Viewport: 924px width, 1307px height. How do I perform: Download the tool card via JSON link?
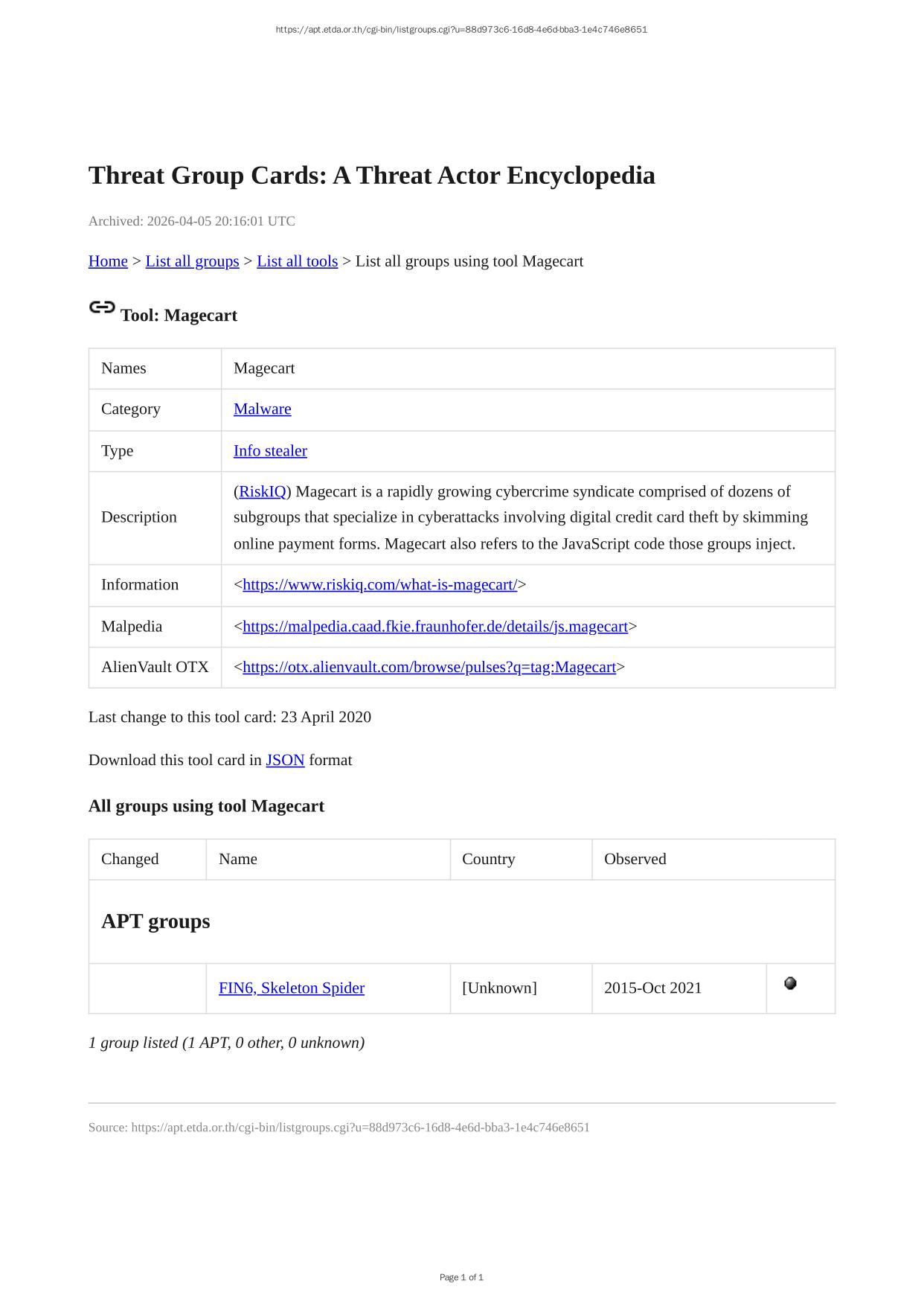[285, 760]
